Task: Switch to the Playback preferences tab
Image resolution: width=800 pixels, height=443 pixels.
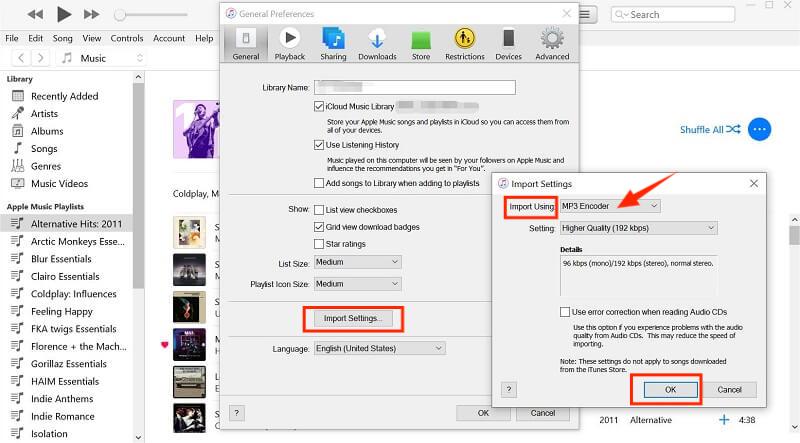Action: pos(290,44)
